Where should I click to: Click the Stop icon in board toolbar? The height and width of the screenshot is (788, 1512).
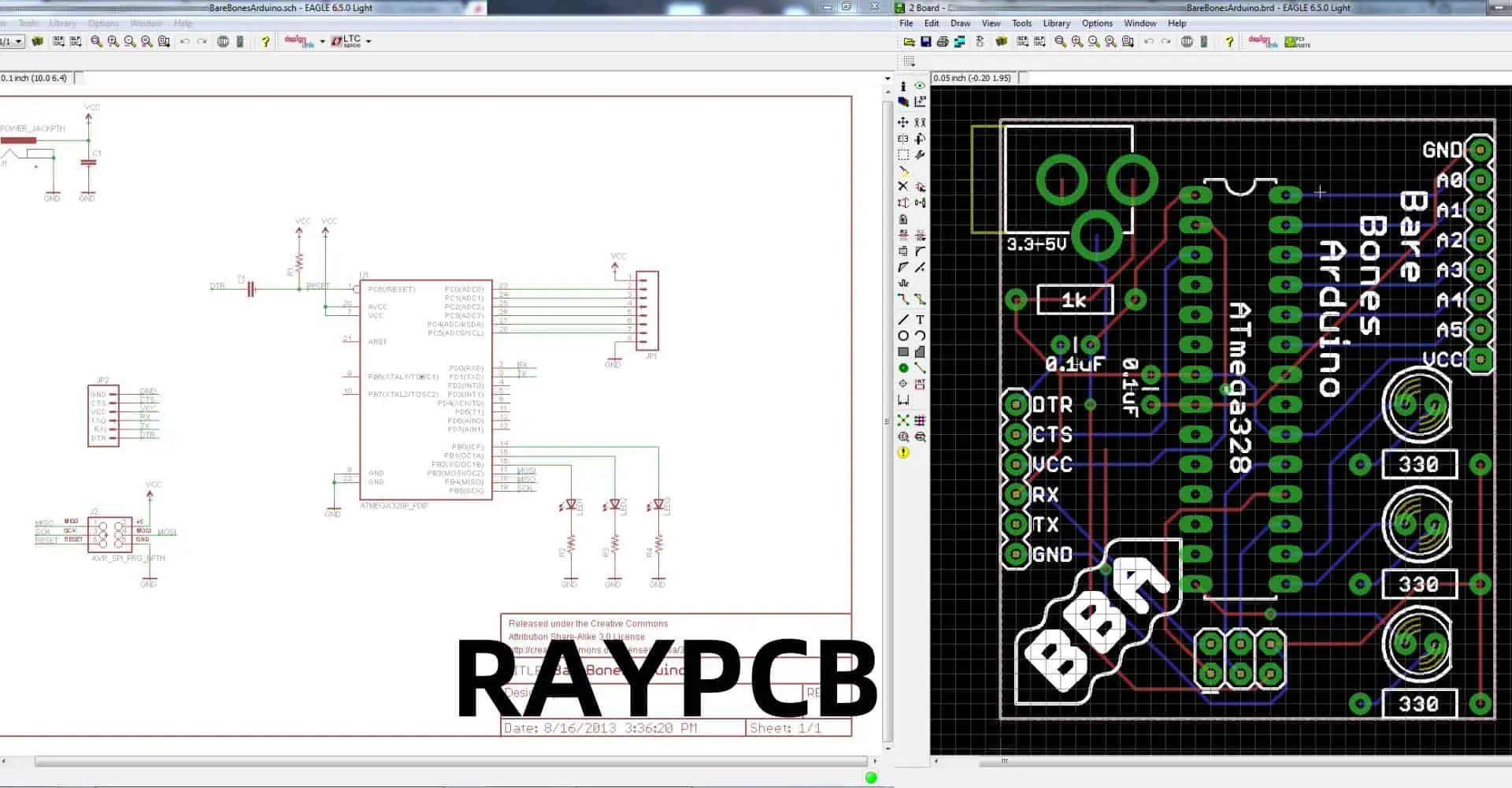coord(1187,42)
